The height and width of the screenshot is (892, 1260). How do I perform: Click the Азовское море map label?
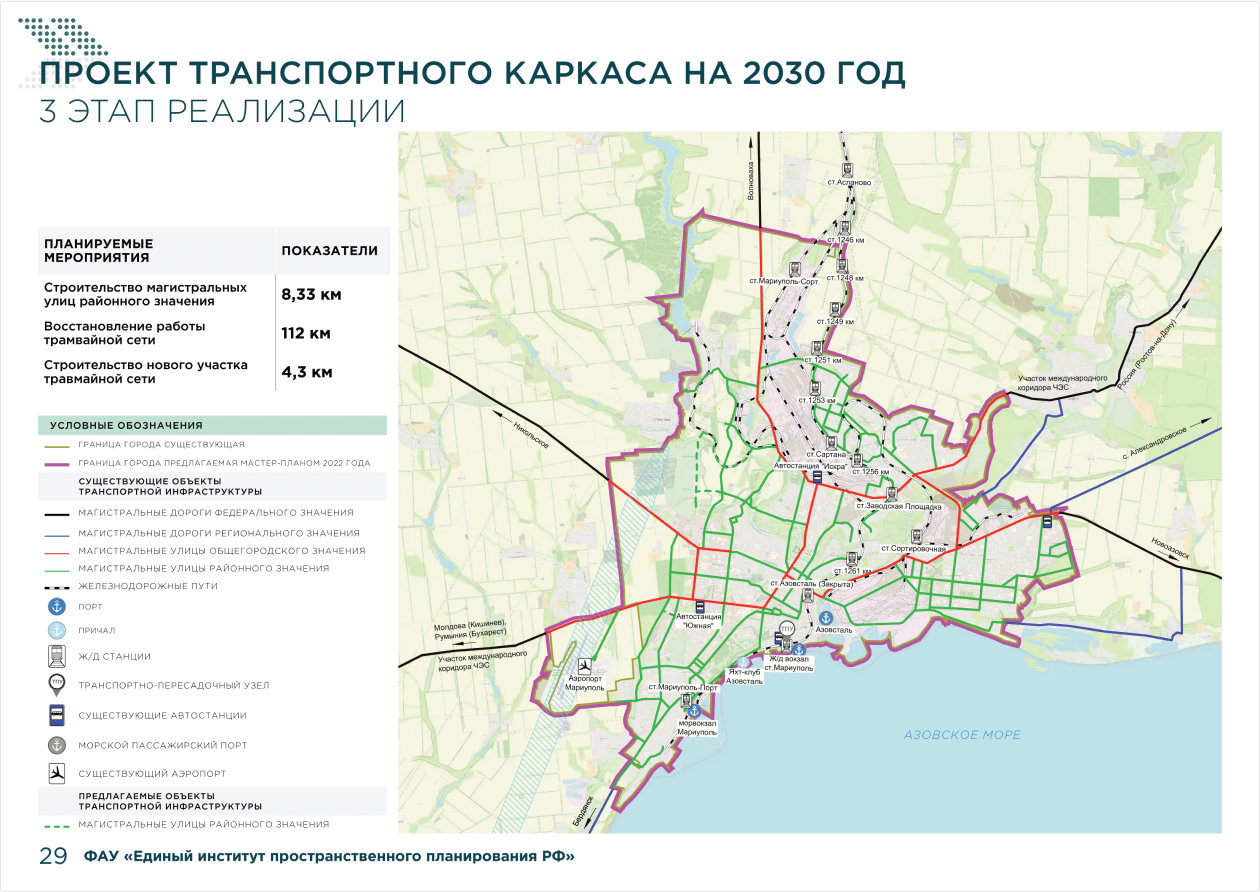(962, 735)
